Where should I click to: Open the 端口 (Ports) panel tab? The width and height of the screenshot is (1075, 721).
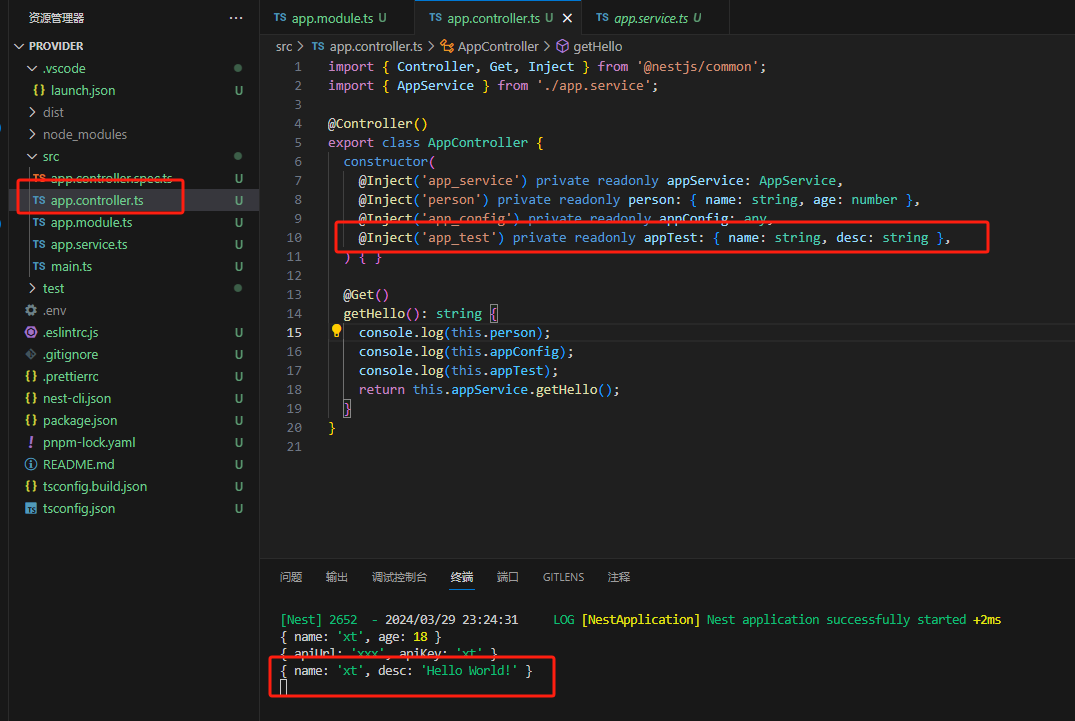pyautogui.click(x=507, y=577)
